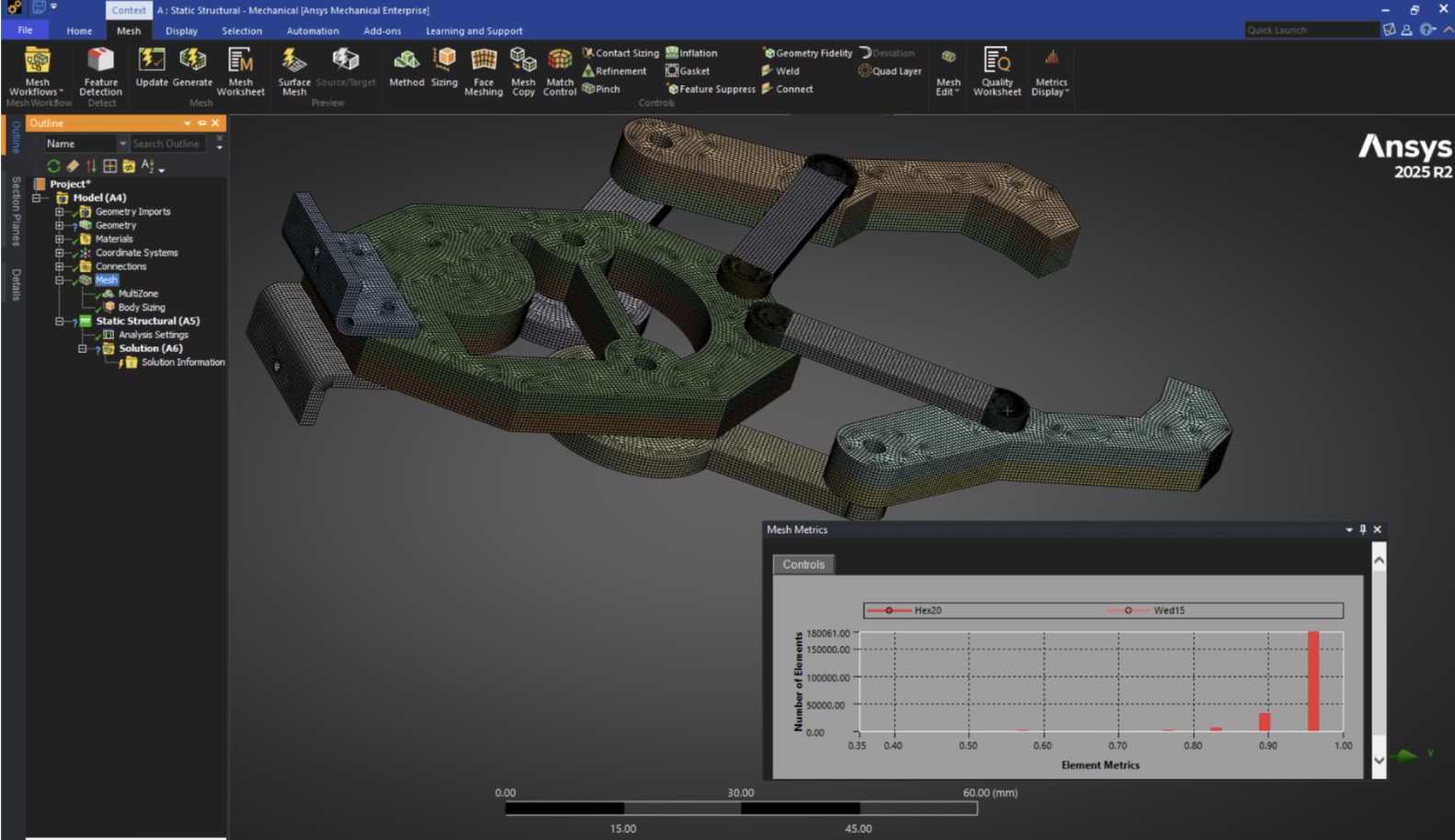Insert Inflation control
The height and width of the screenshot is (840, 1455).
pos(691,53)
